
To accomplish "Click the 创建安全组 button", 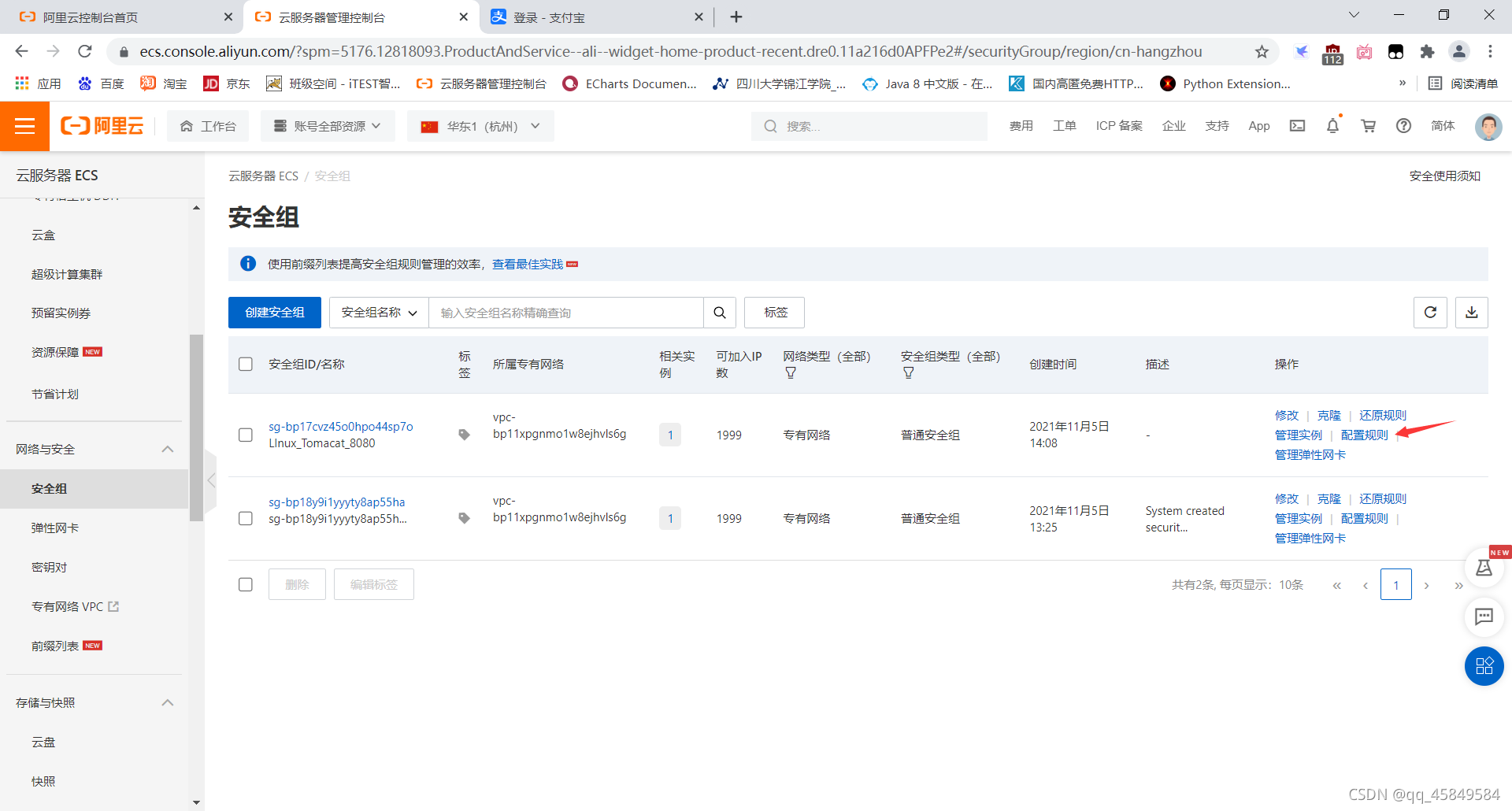I will (275, 313).
